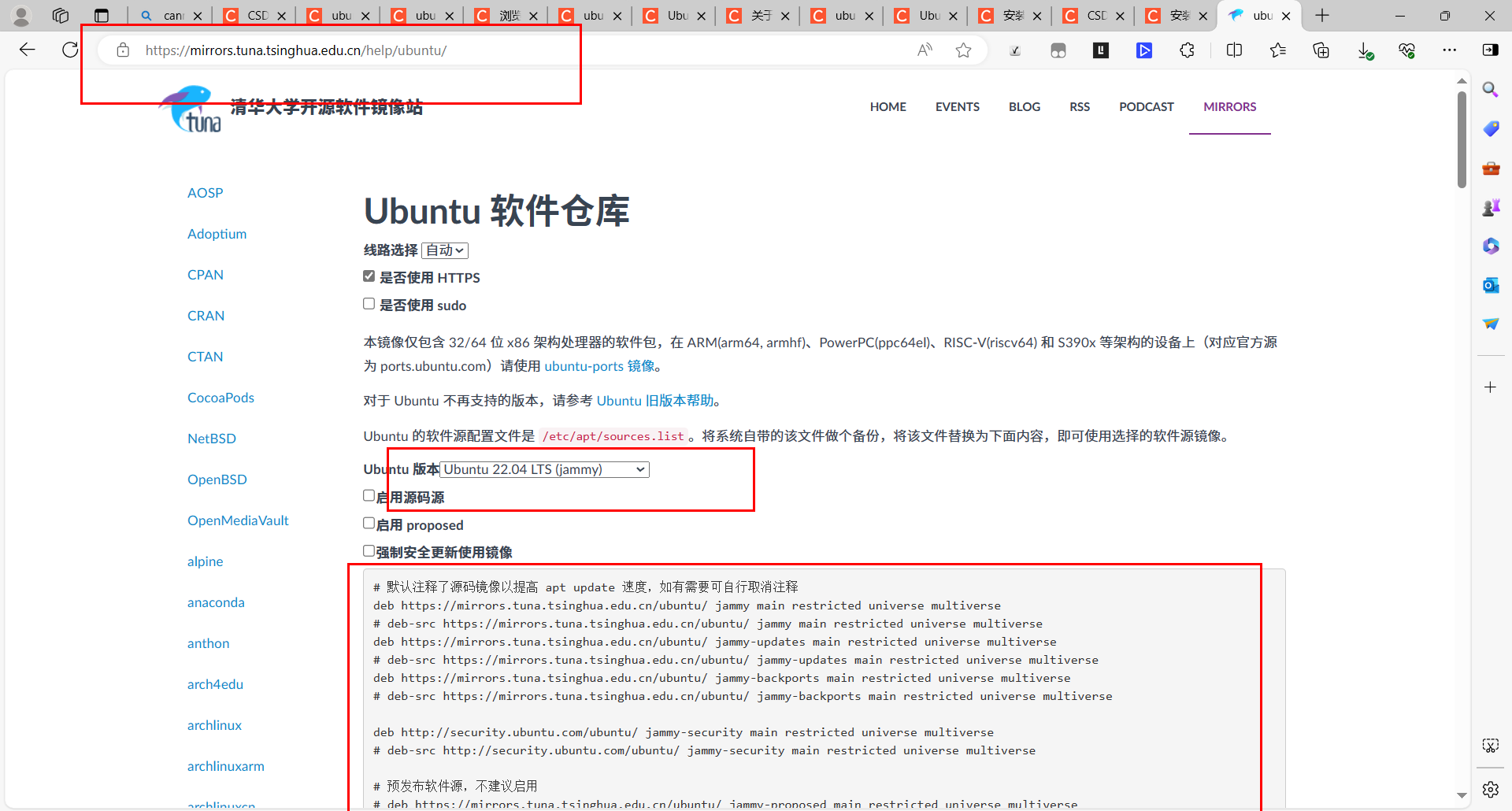Open the browser profile avatar
Image resolution: width=1512 pixels, height=811 pixels.
22,16
